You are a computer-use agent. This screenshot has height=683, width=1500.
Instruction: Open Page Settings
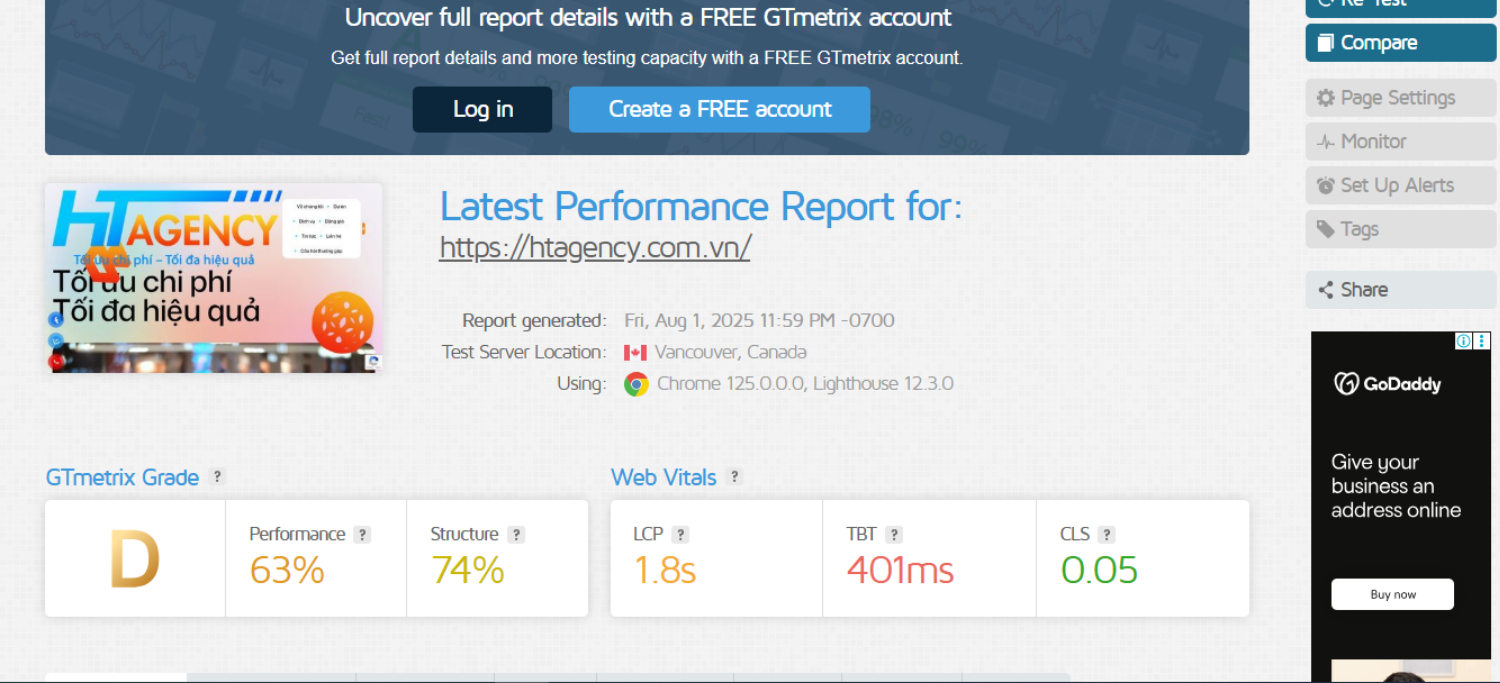coord(1400,98)
